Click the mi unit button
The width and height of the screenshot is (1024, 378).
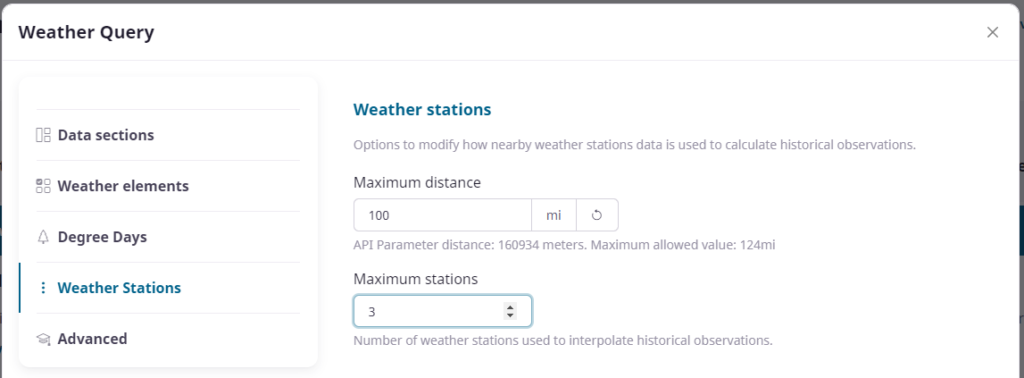click(x=554, y=215)
